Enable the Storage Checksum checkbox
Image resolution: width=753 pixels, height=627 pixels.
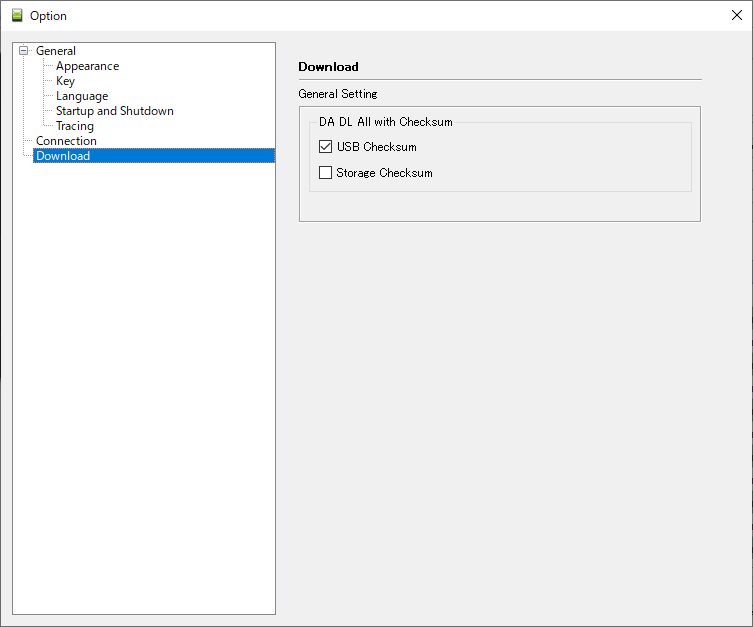tap(326, 172)
